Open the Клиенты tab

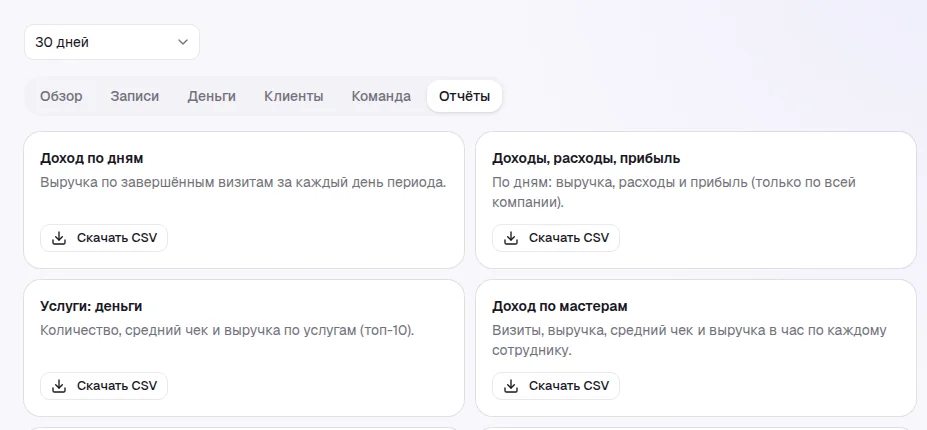click(x=294, y=96)
